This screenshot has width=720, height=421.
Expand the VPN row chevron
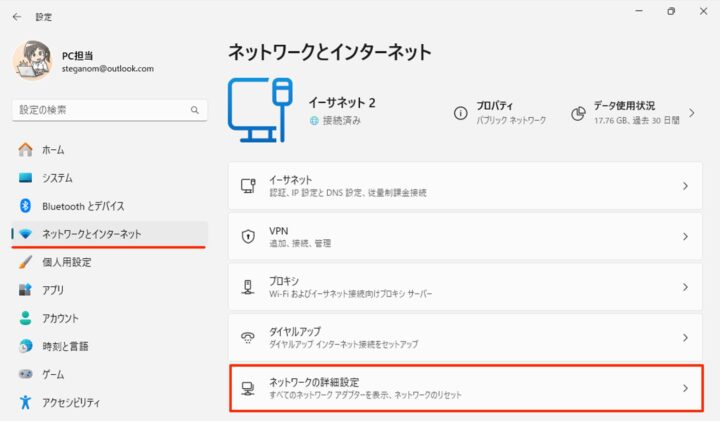(685, 236)
